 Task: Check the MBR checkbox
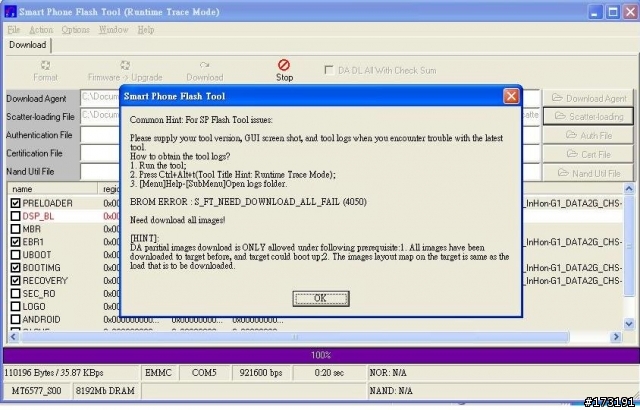tap(16, 229)
